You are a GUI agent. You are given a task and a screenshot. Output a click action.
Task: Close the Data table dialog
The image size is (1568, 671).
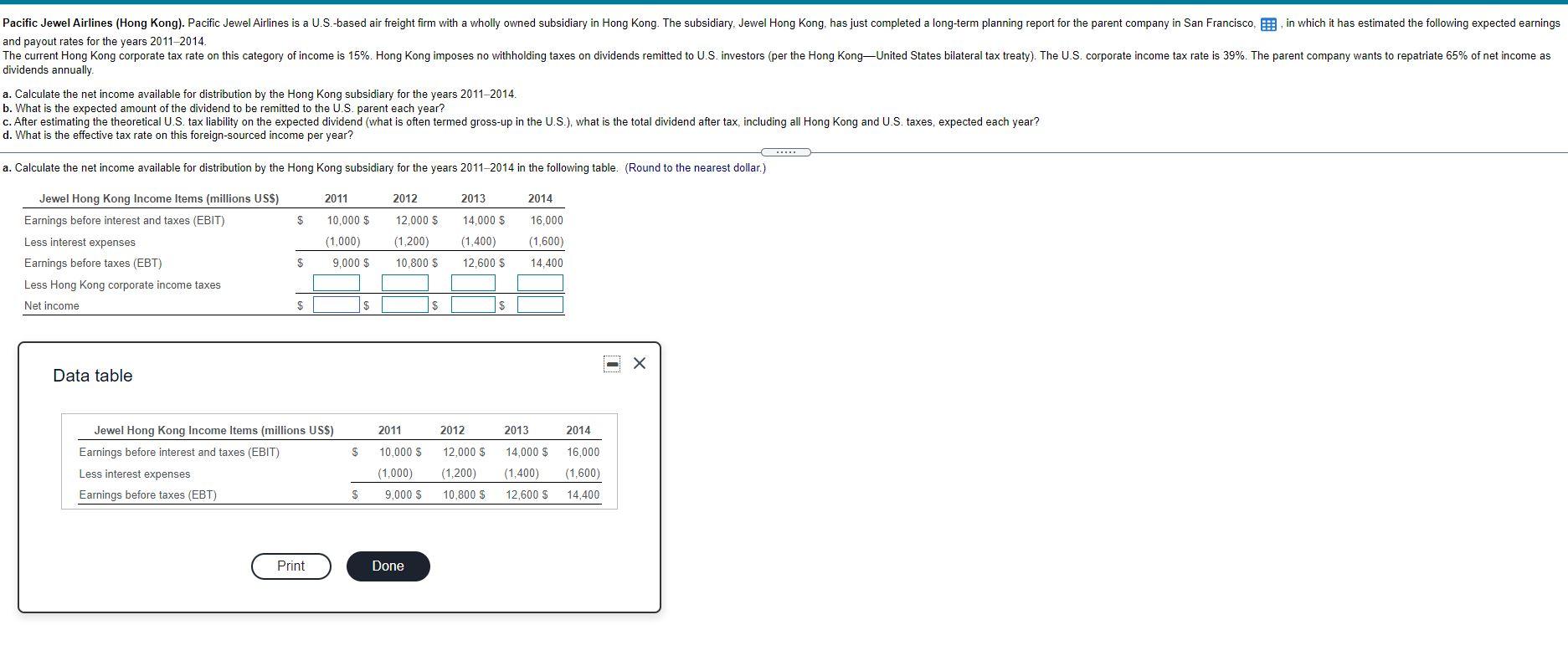point(640,363)
